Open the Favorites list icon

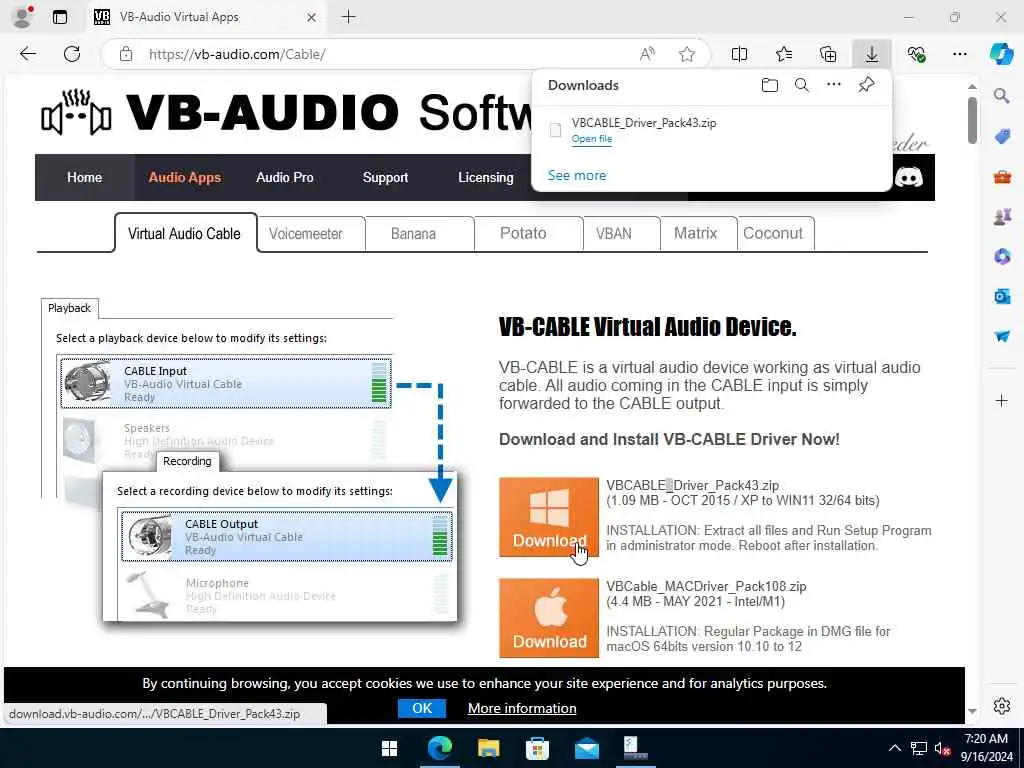pos(784,54)
